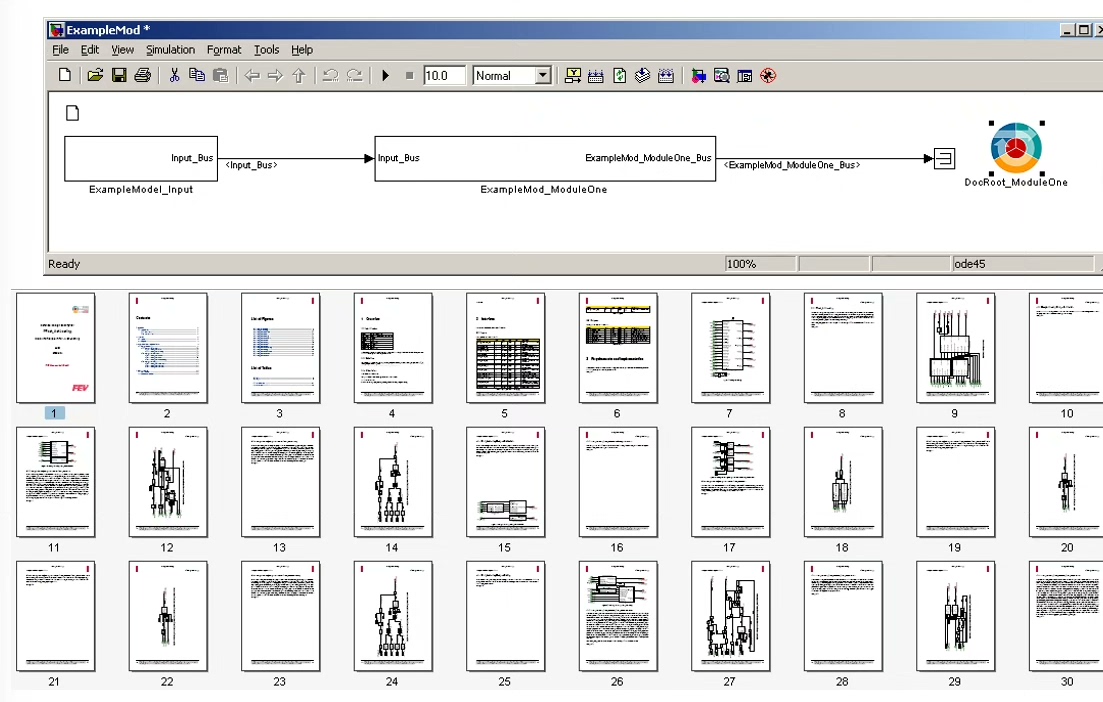The image size is (1103, 702).
Task: Open the Format menu
Action: pos(224,50)
